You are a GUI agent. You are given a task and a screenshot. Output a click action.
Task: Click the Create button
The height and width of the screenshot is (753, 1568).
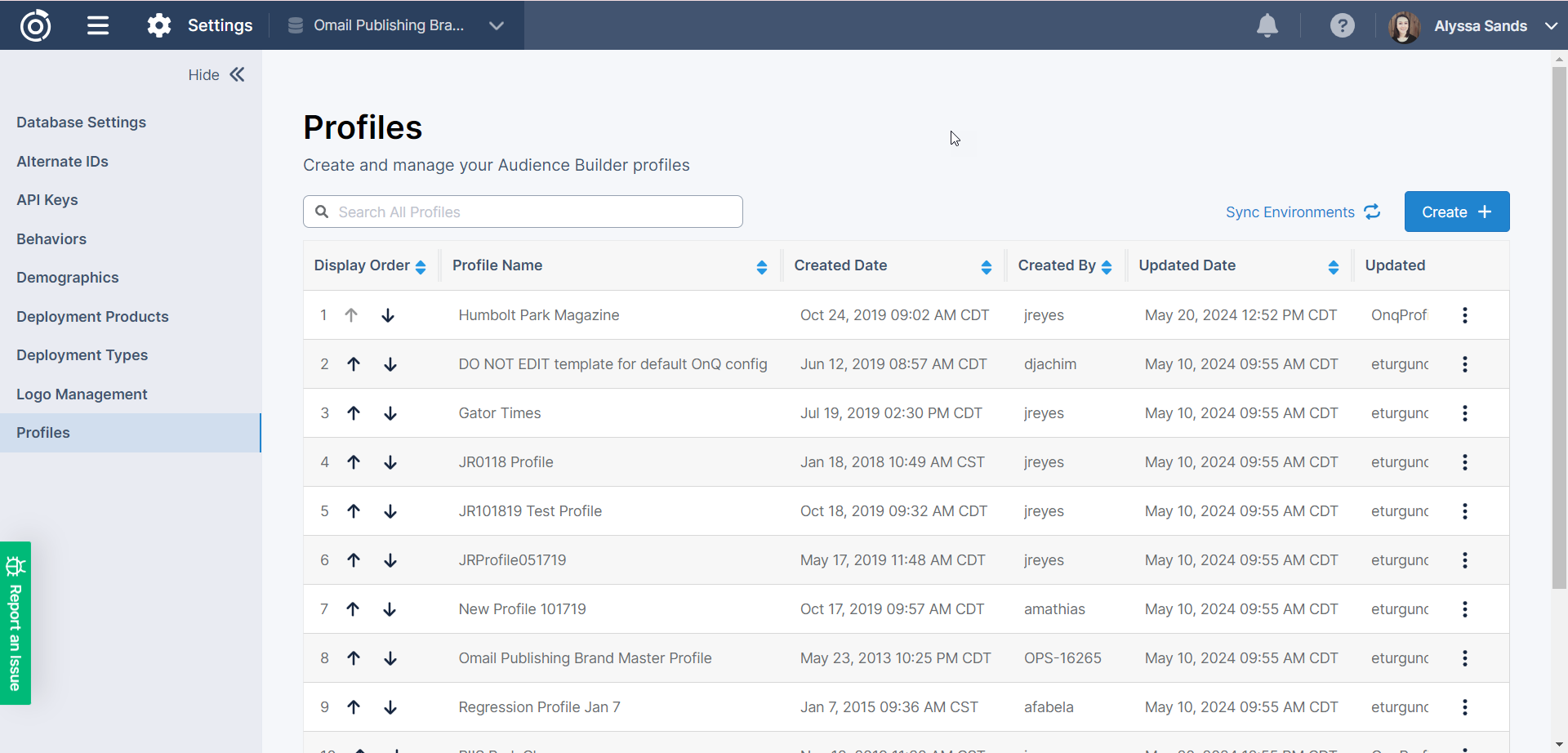pos(1456,212)
